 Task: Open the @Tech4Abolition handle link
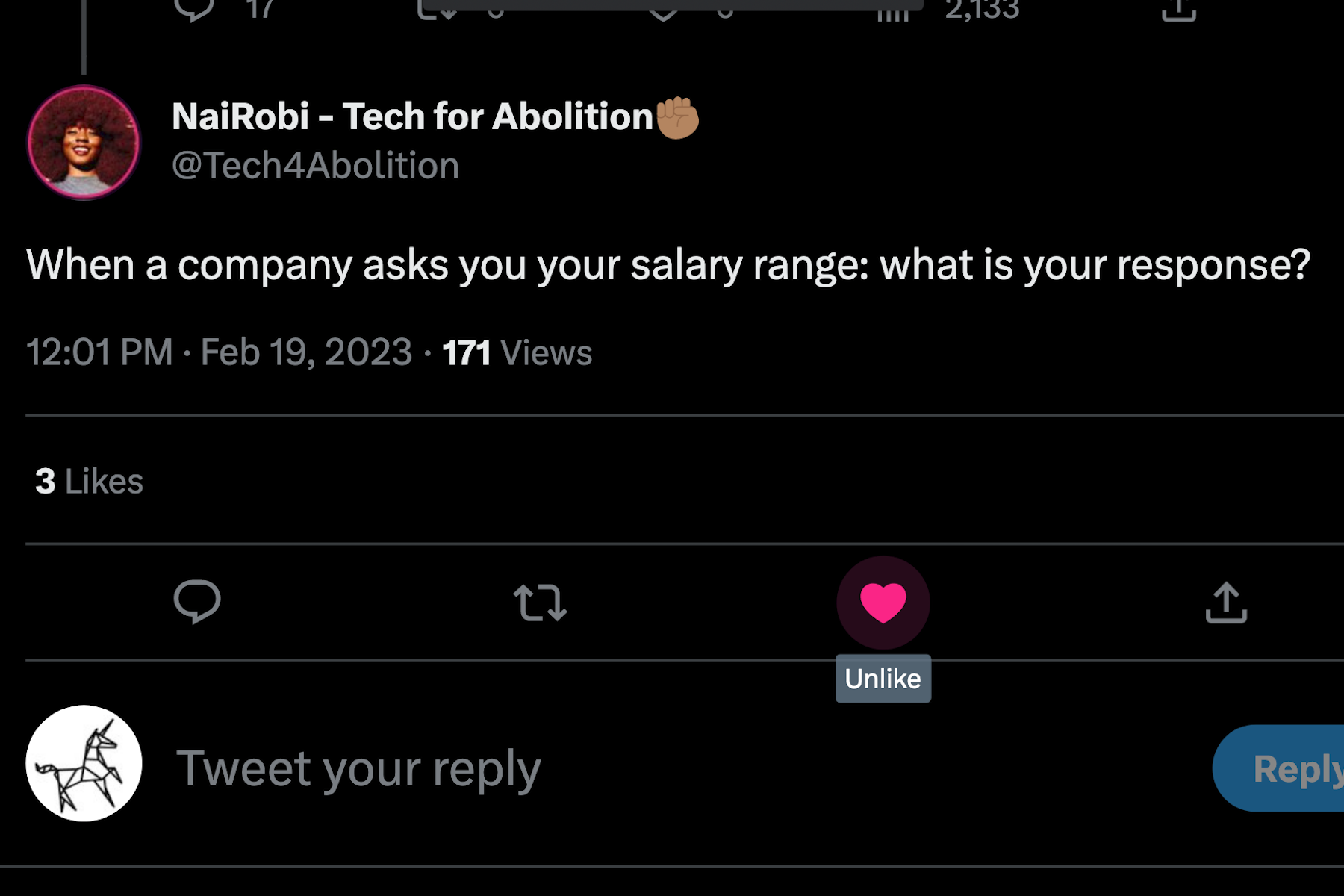click(x=315, y=166)
